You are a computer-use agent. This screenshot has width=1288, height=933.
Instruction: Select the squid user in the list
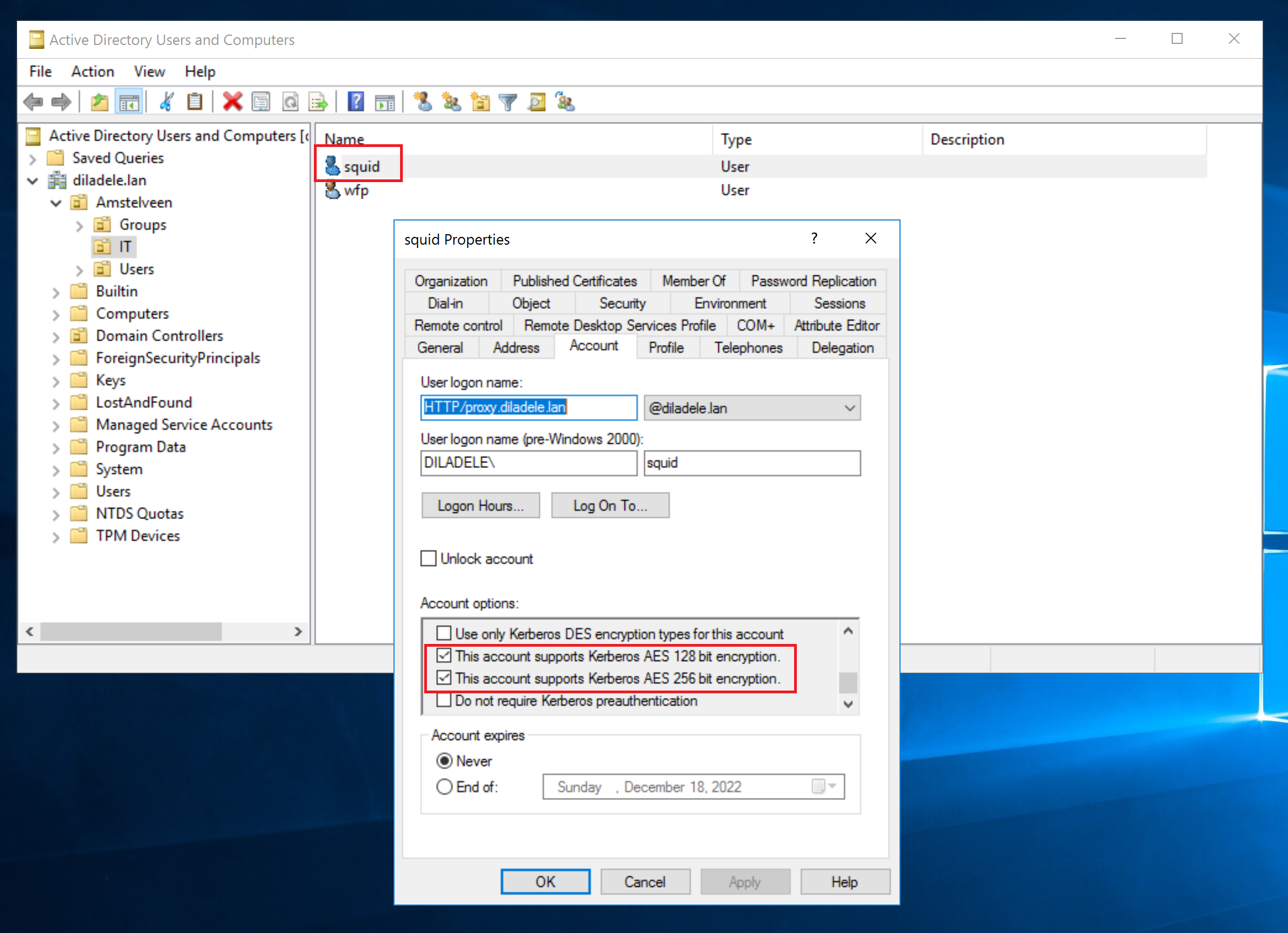[361, 166]
